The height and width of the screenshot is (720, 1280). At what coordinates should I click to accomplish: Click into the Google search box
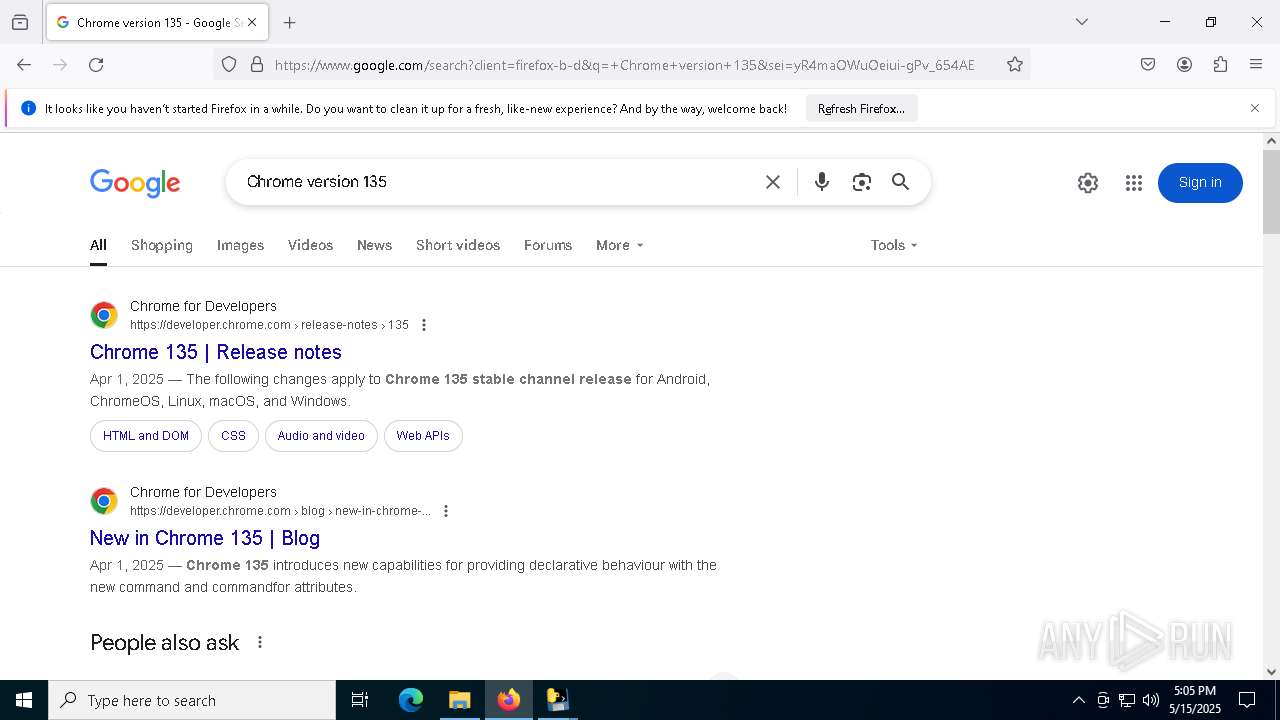[495, 182]
